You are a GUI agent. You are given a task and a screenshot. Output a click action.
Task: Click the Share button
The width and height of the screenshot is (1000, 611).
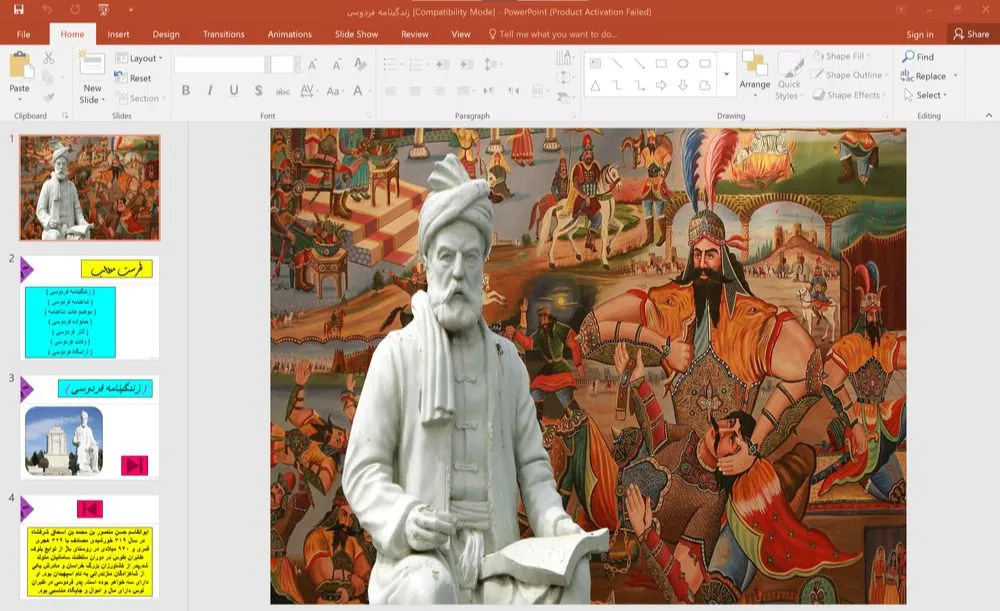[971, 34]
